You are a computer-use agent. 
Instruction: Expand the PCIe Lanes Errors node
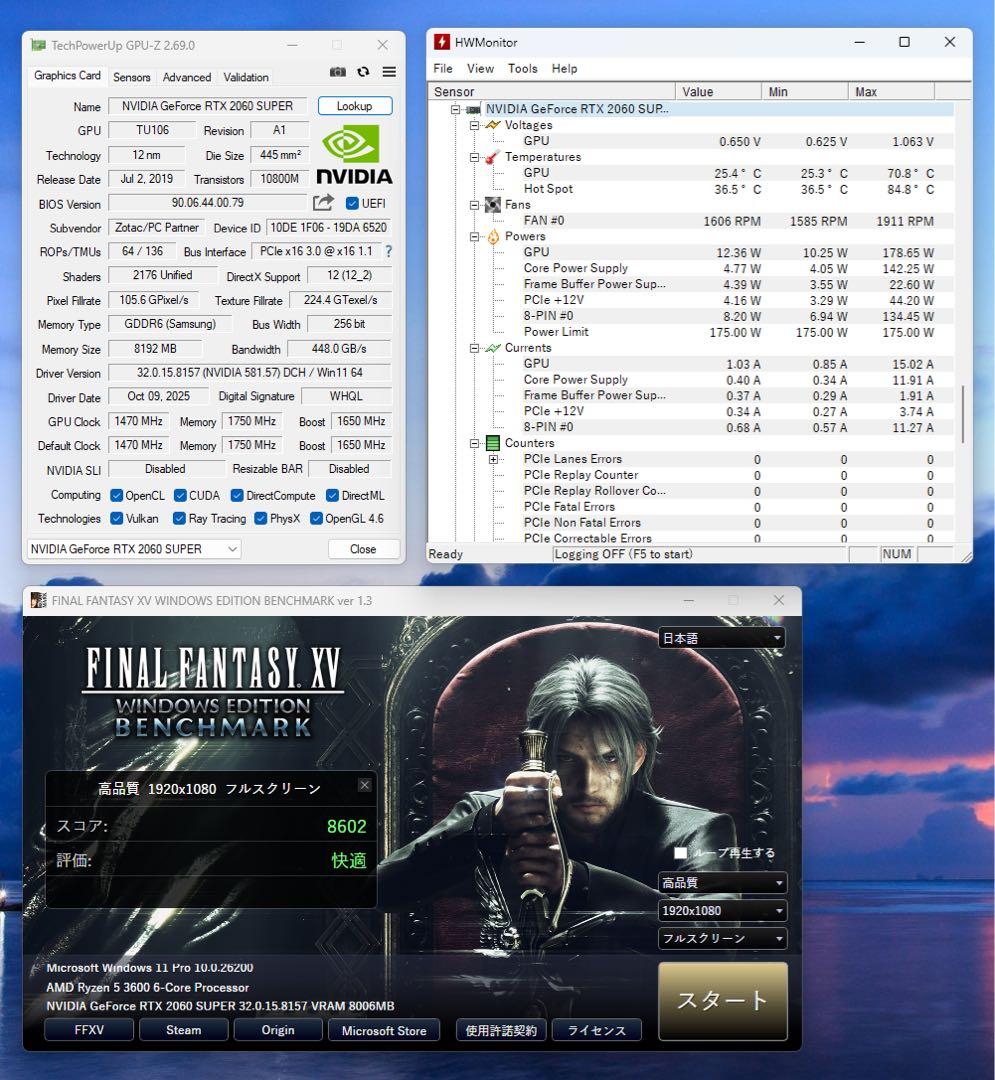(x=494, y=459)
